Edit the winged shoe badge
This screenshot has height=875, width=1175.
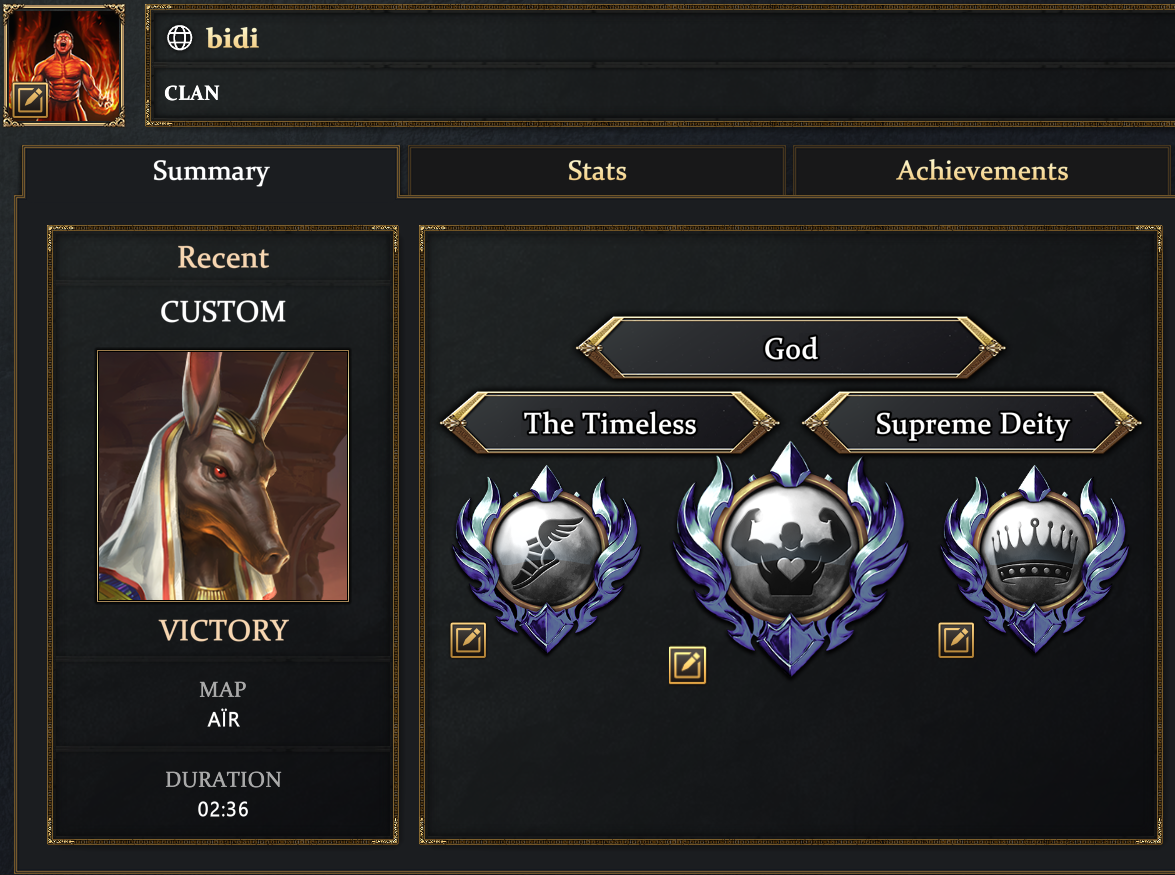468,640
